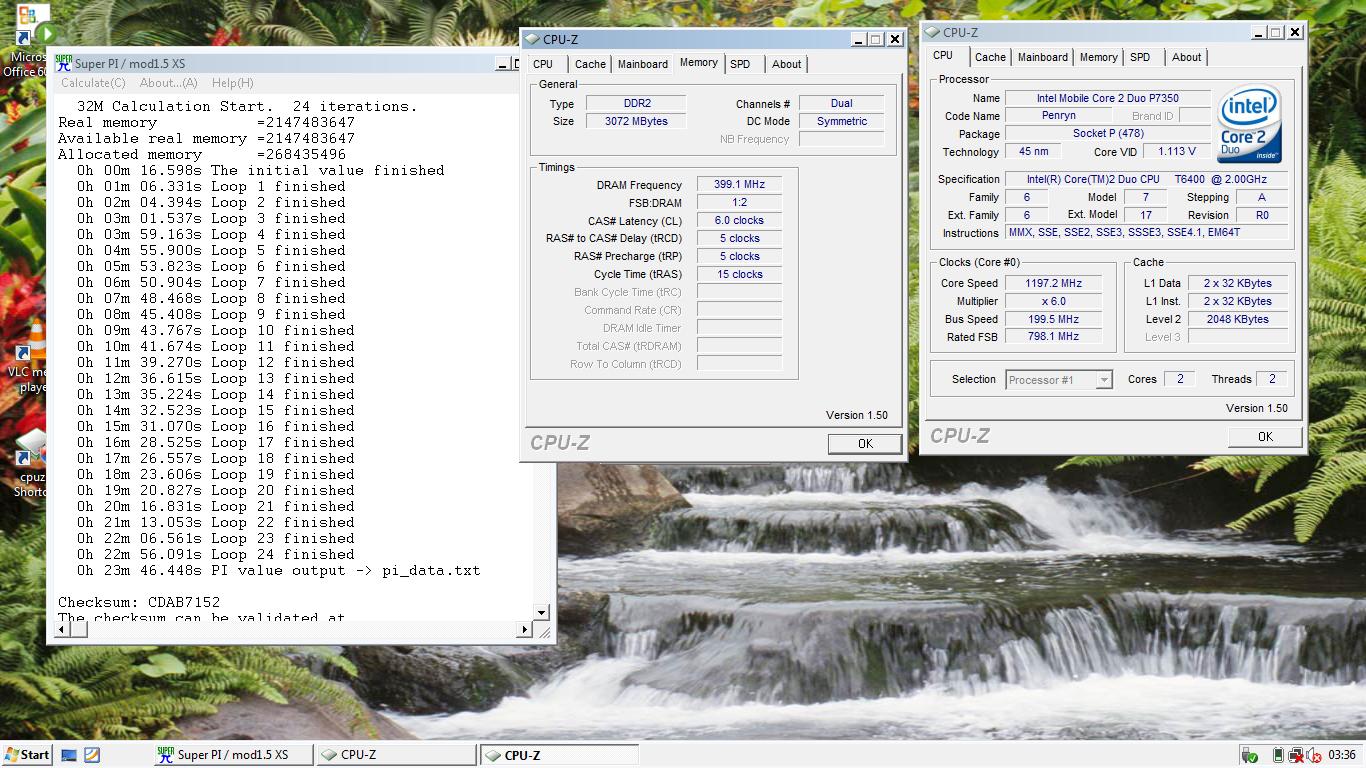Click OK in the processor CPU-Z window
The width and height of the screenshot is (1366, 768).
pyautogui.click(x=1265, y=437)
